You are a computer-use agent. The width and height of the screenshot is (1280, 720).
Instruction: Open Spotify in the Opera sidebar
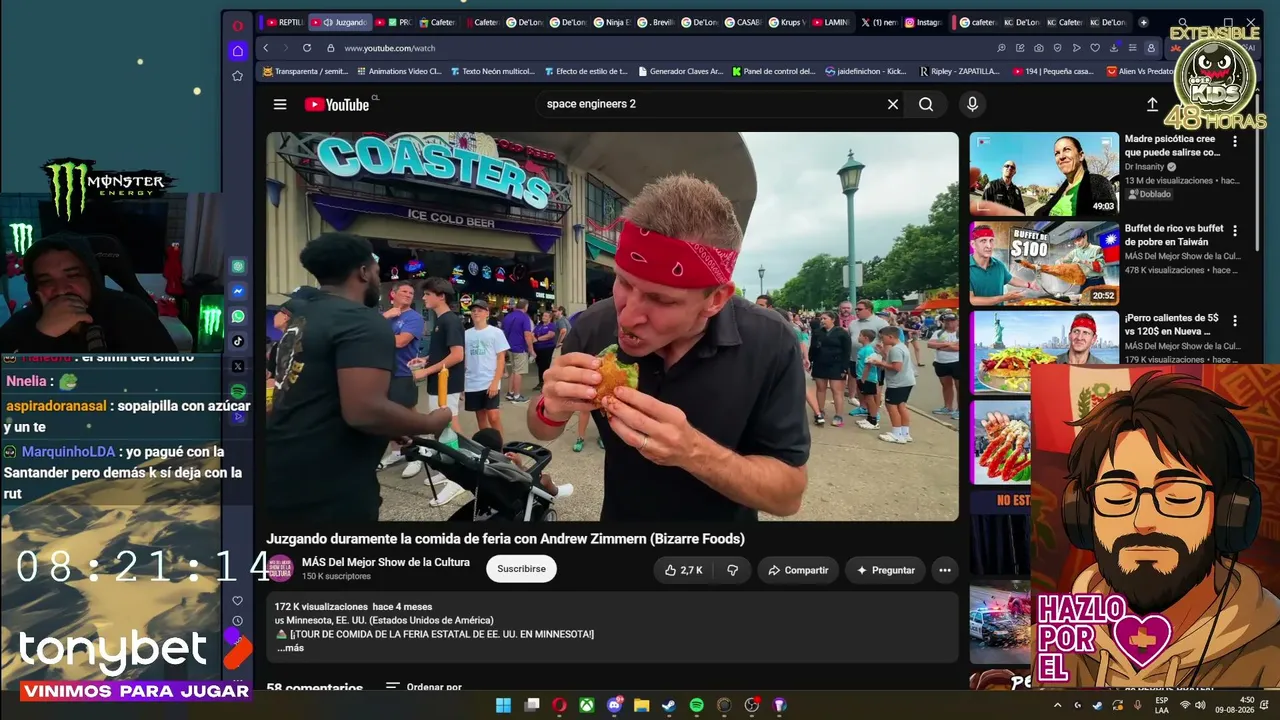238,391
